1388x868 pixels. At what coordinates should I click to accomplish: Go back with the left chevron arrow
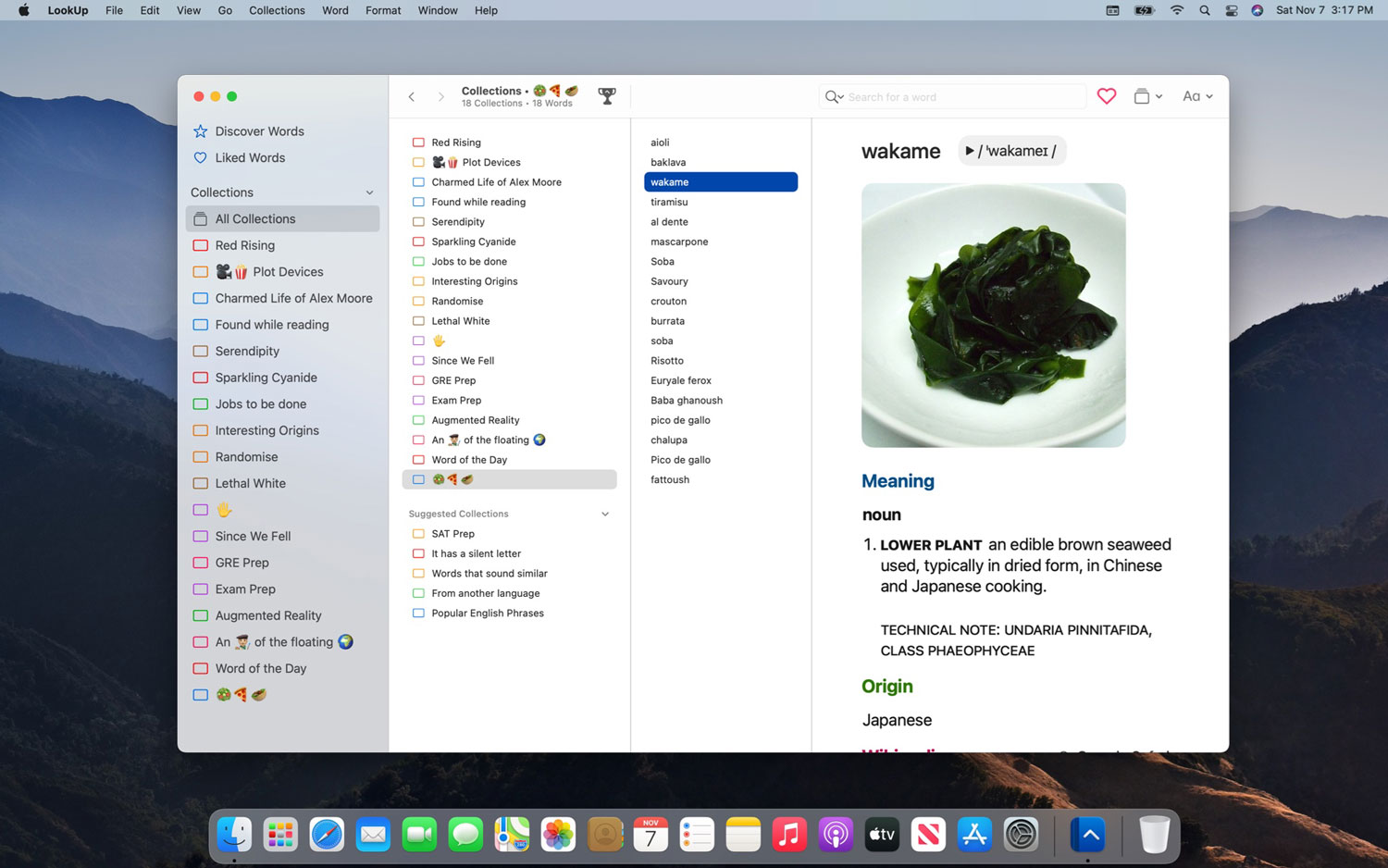tap(412, 96)
